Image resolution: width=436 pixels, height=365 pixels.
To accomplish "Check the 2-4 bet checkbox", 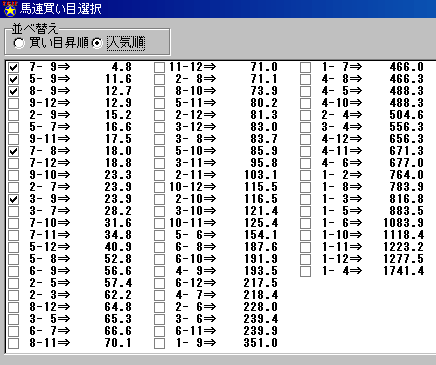I will pos(305,115).
